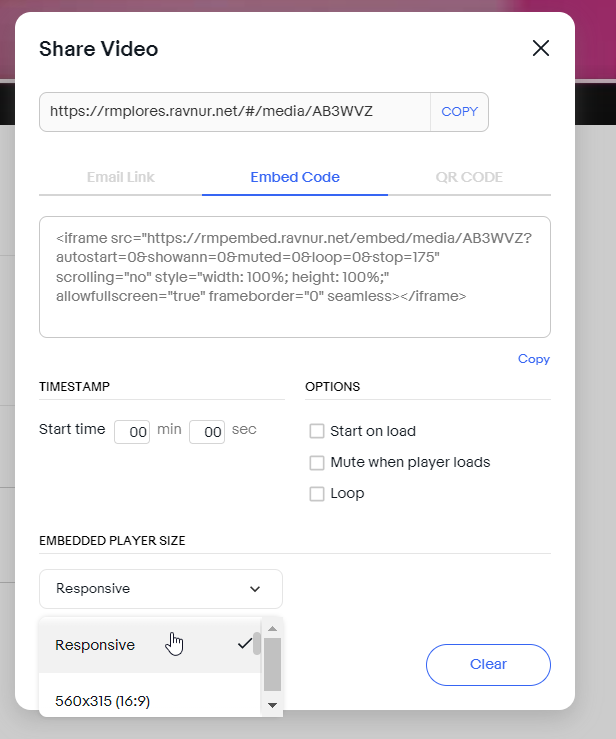Click the scroll down arrow in size list
616x739 pixels.
pyautogui.click(x=272, y=705)
